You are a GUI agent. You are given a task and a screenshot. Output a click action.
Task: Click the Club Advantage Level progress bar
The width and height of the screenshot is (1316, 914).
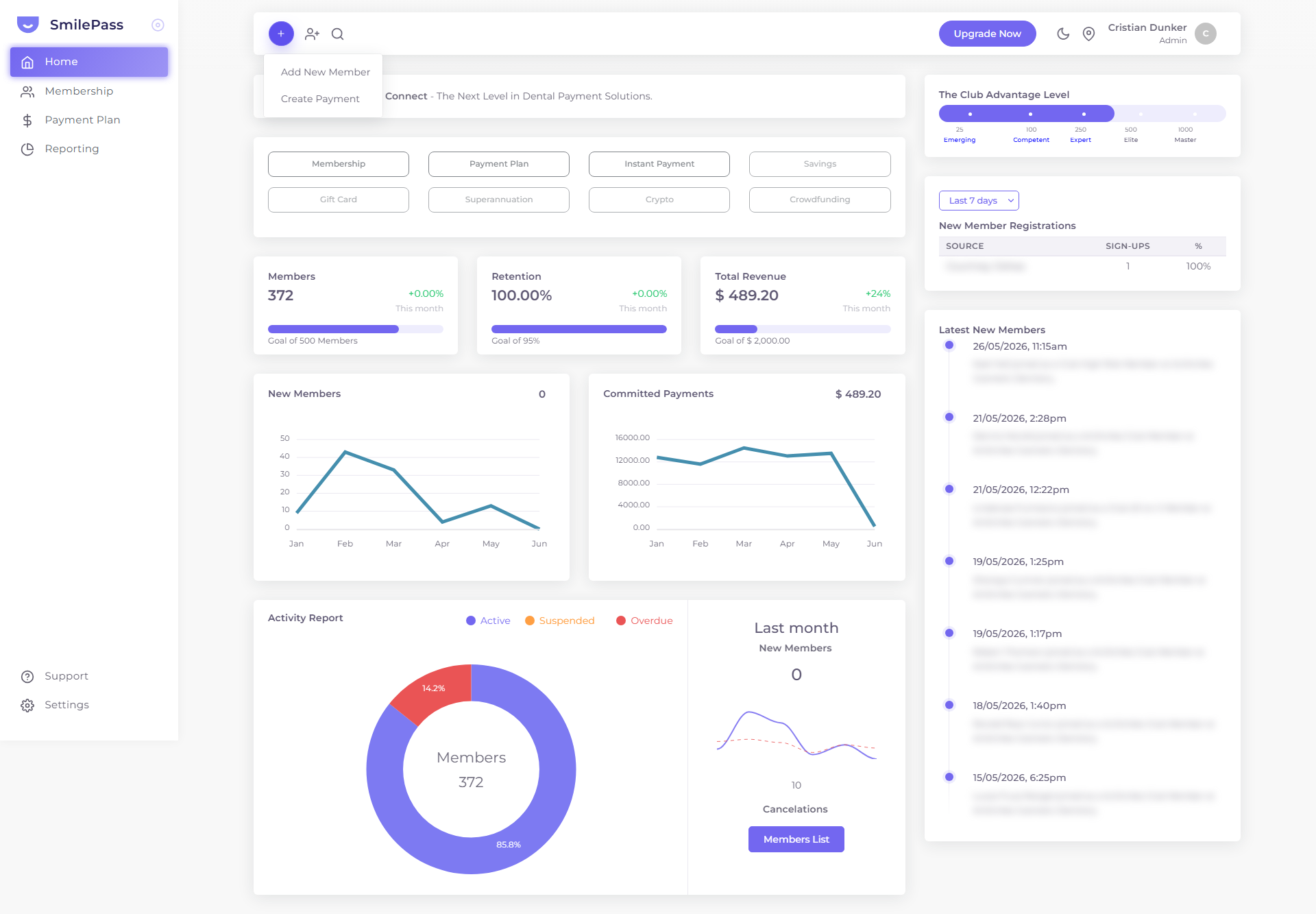pyautogui.click(x=1082, y=114)
